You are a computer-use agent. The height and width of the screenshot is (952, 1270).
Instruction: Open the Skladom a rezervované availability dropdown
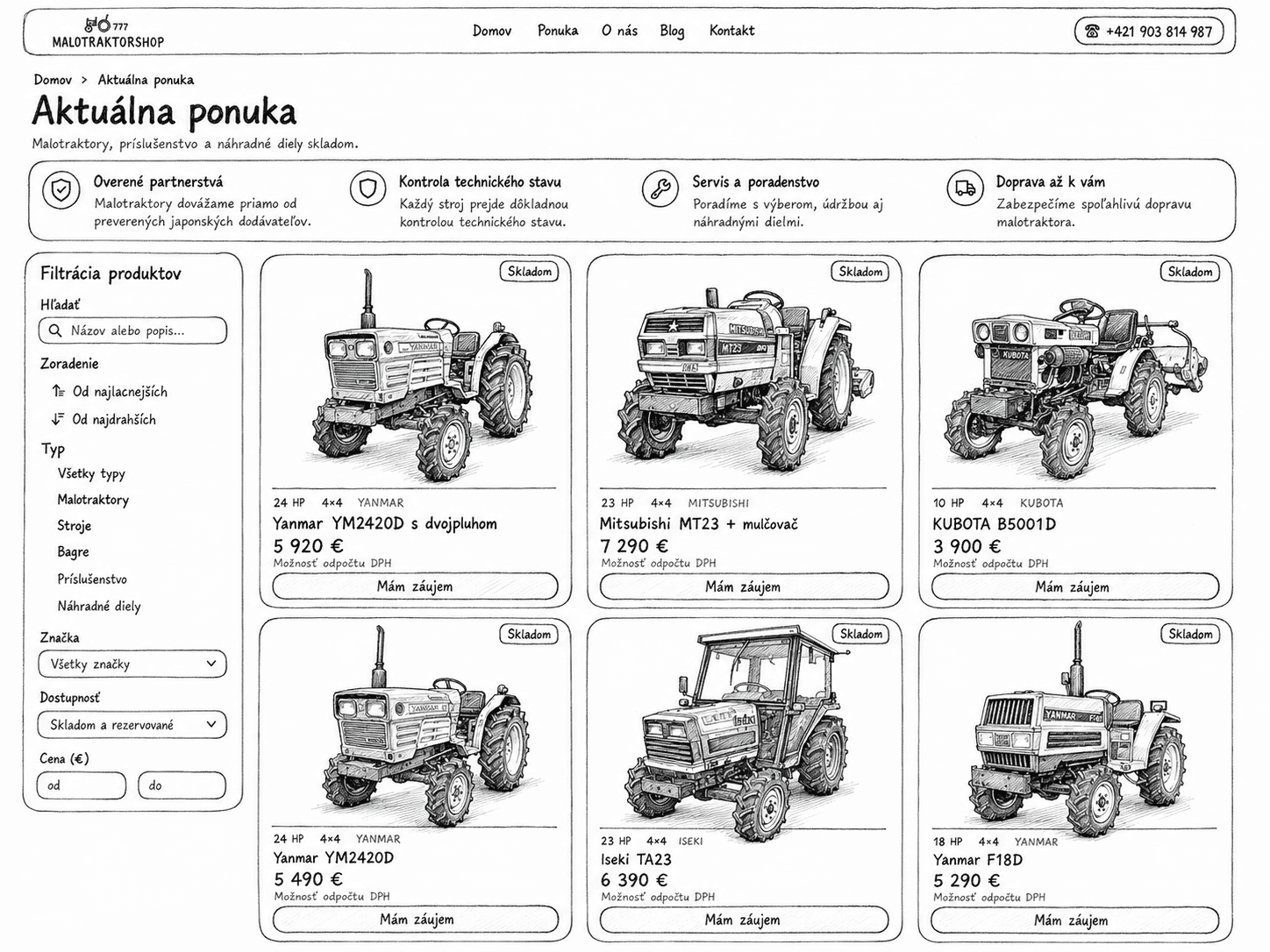132,725
